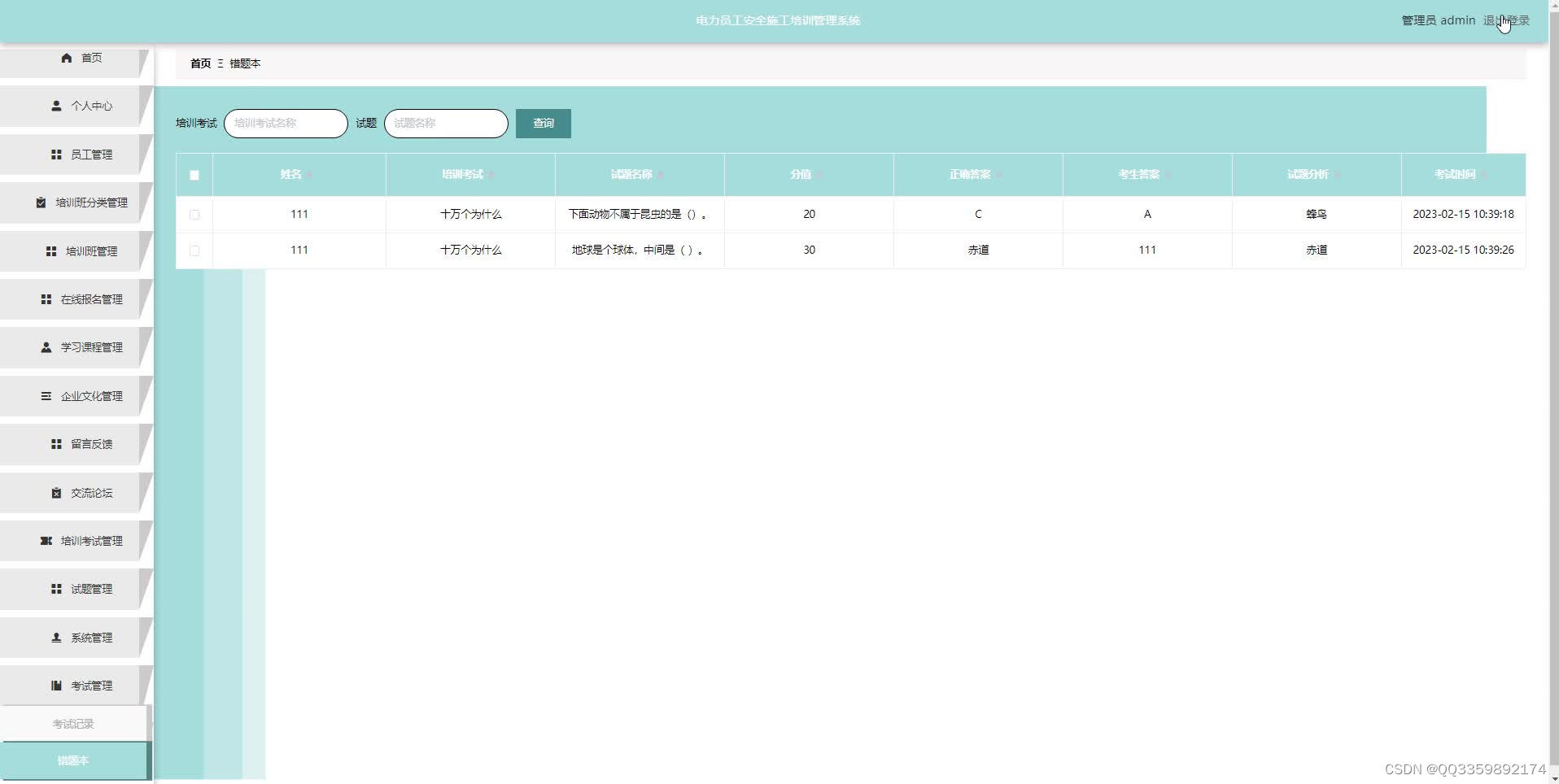Open 个人中心 via its person icon

pos(56,106)
